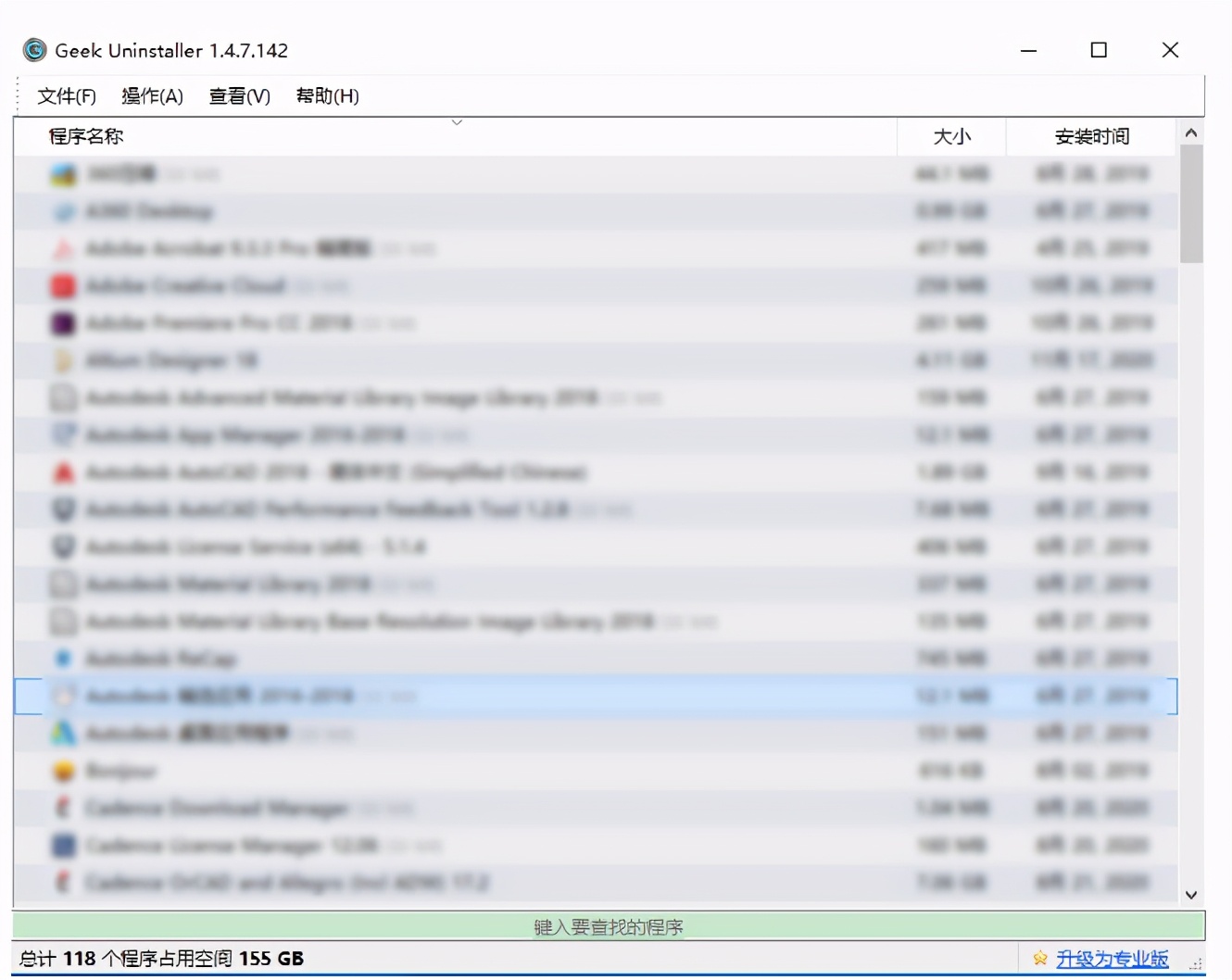
Task: Sort the list by 程序名称 column
Action: (x=455, y=136)
